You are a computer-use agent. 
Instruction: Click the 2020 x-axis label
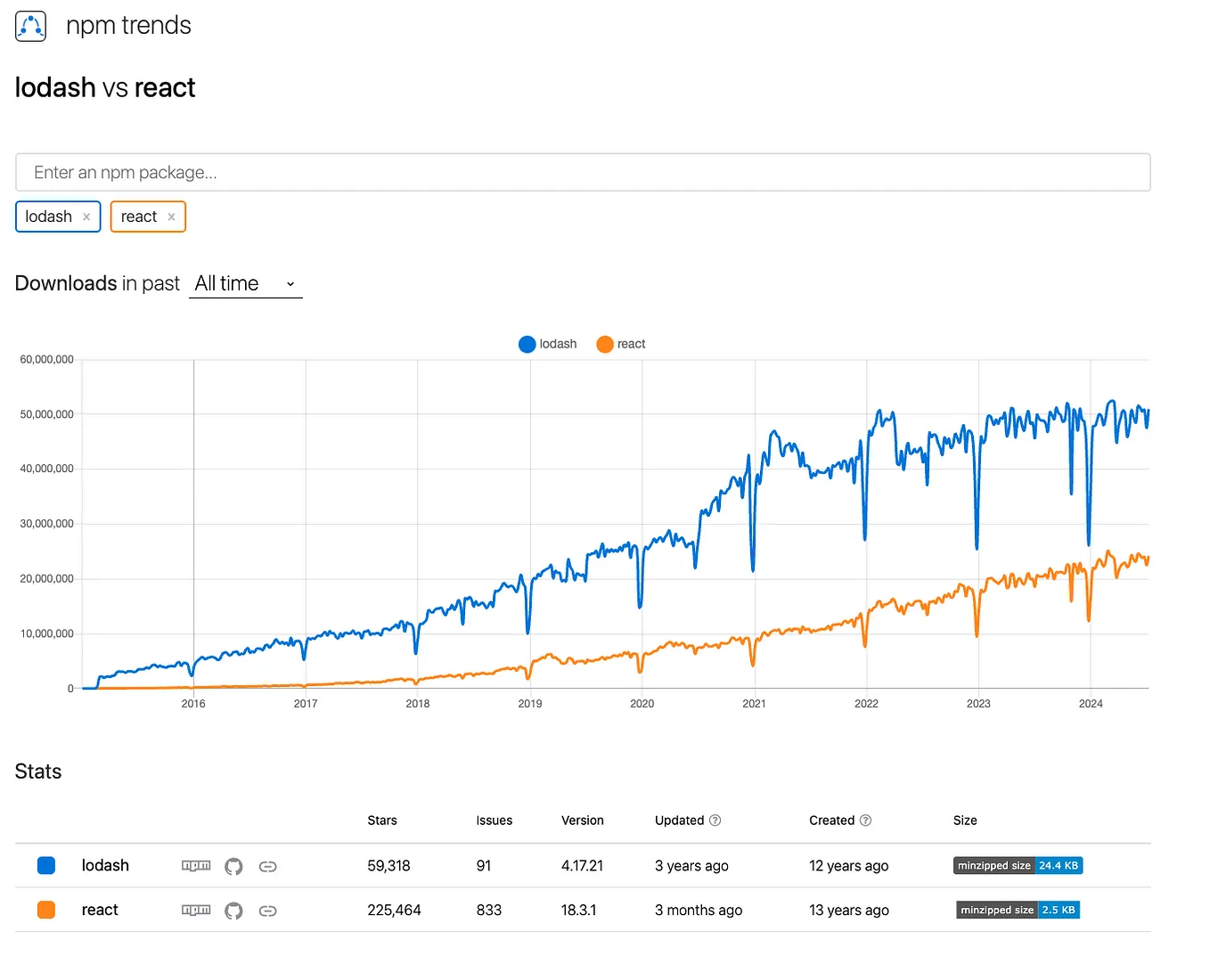(642, 704)
